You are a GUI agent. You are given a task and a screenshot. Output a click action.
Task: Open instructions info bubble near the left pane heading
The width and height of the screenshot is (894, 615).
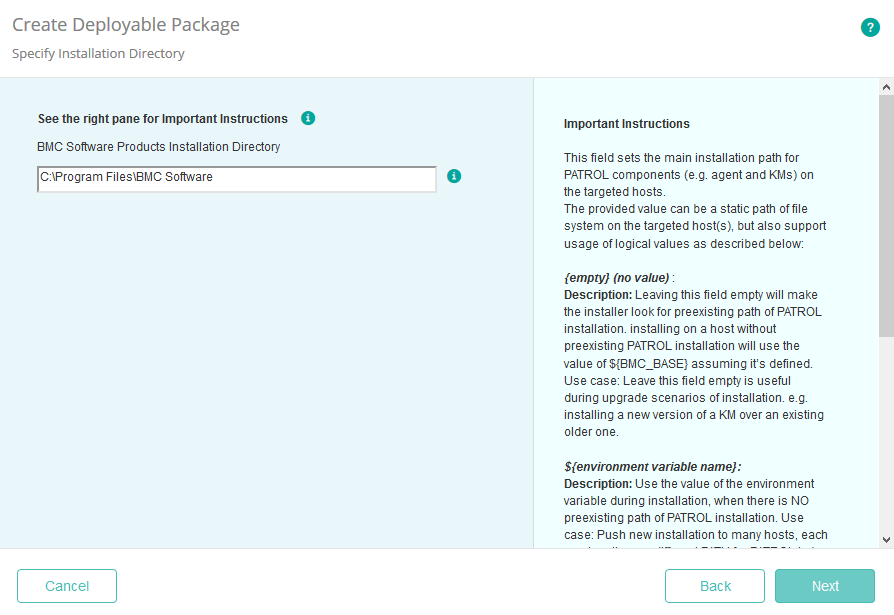[x=308, y=118]
